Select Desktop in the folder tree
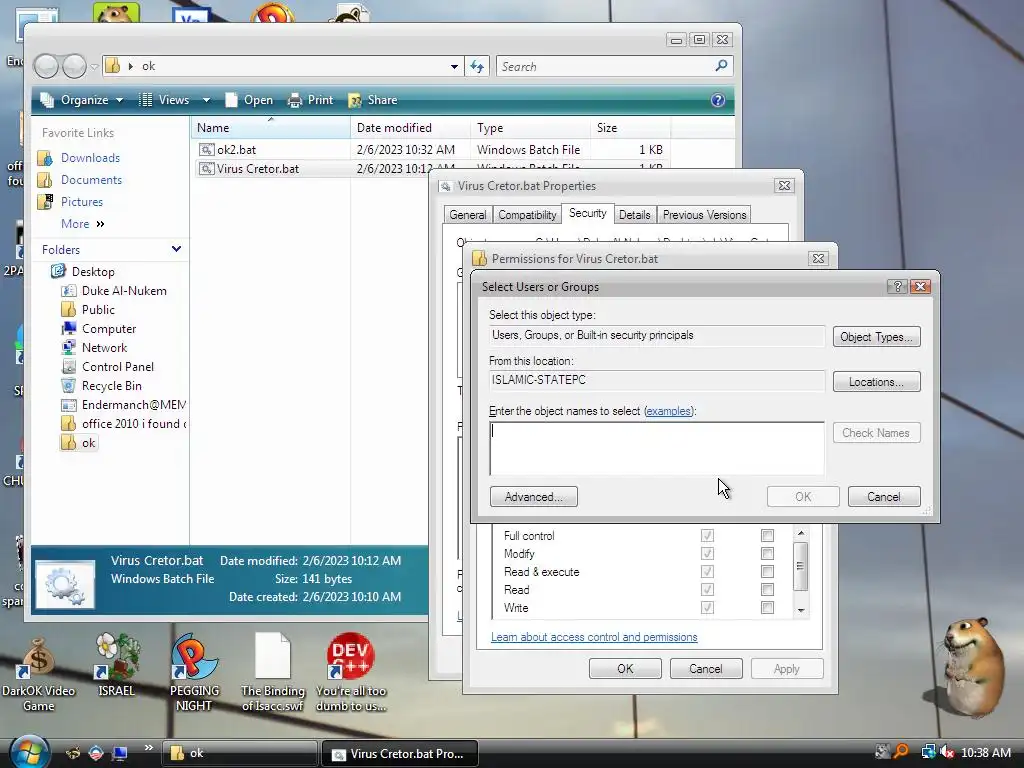This screenshot has width=1024, height=768. point(93,272)
